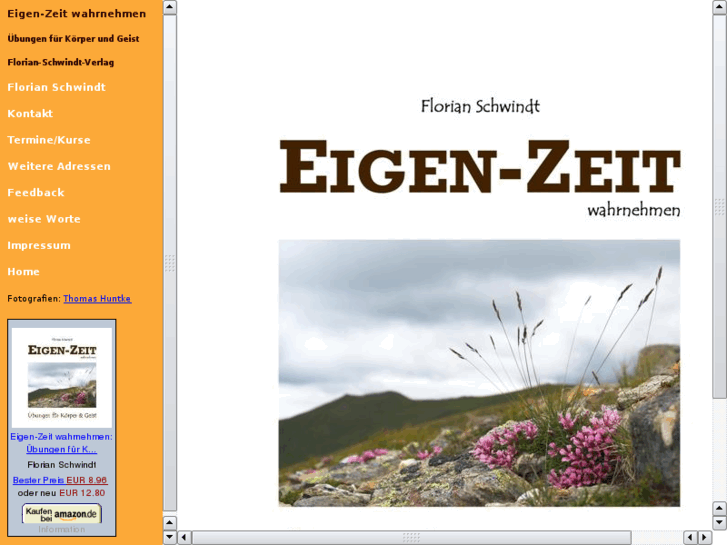
Task: Click the Kaufen bei amazon.de button
Action: click(x=62, y=513)
